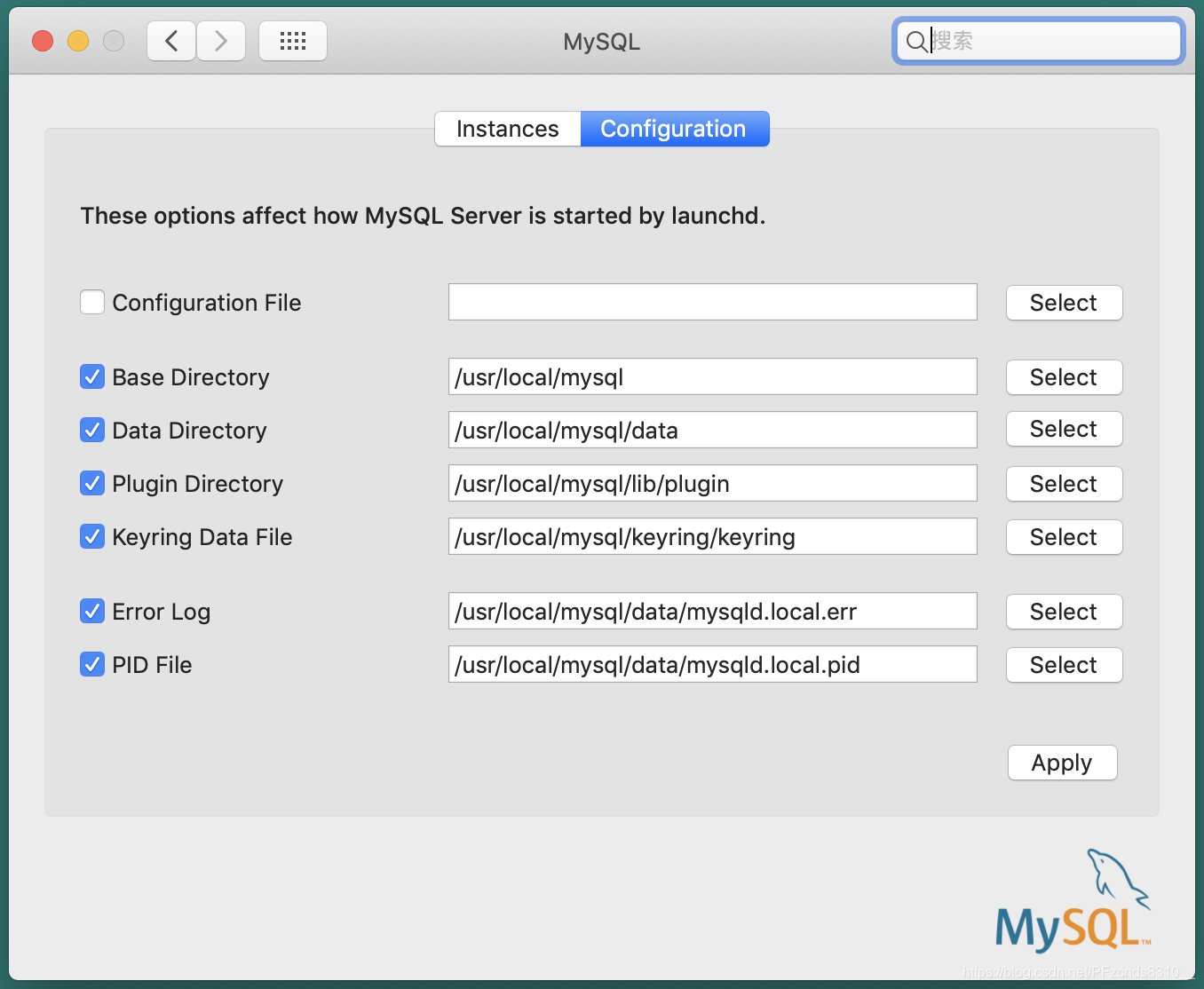This screenshot has width=1204, height=989.
Task: Click the Data Directory label
Action: coord(189,431)
